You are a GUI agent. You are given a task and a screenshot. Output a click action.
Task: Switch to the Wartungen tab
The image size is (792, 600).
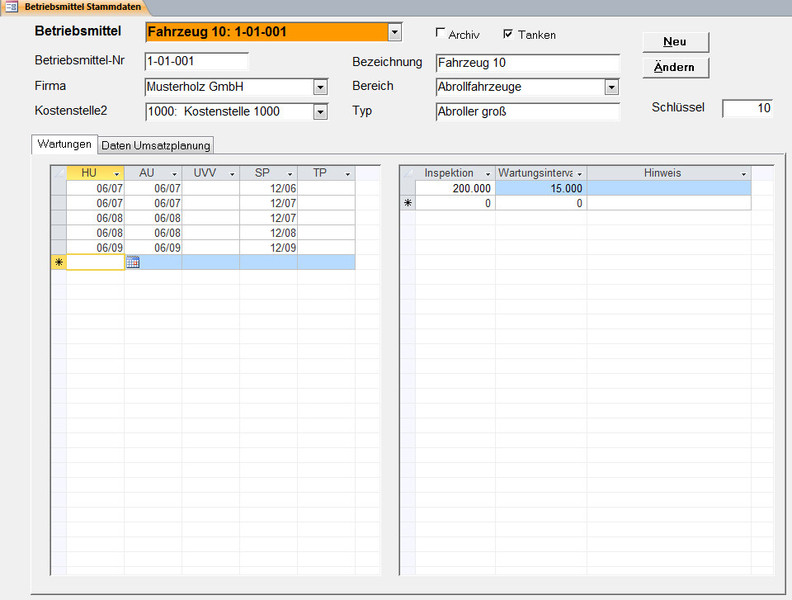click(64, 144)
